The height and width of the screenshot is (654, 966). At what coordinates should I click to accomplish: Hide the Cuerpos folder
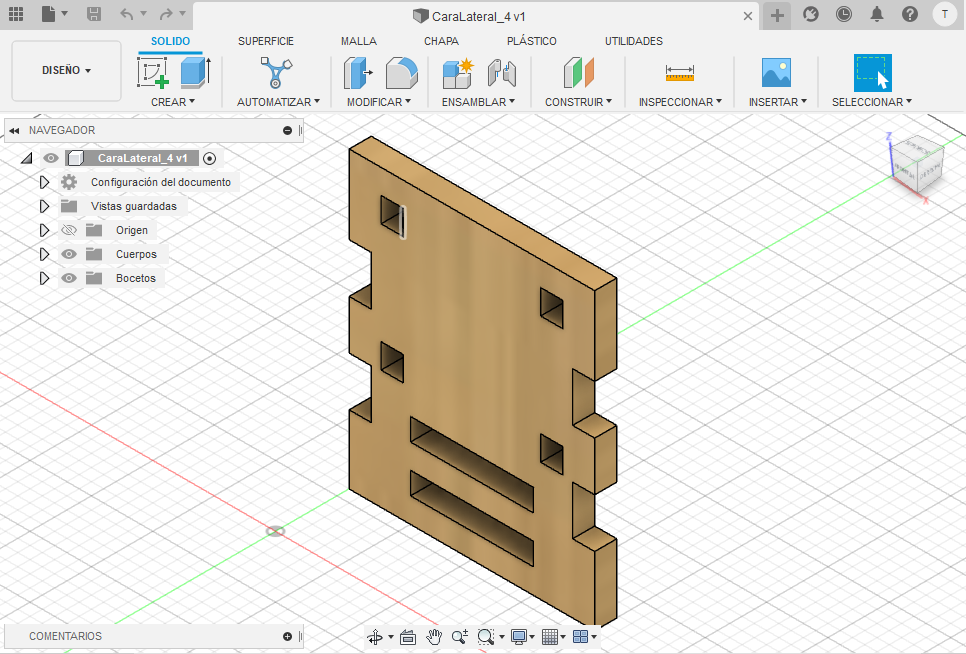(x=69, y=254)
